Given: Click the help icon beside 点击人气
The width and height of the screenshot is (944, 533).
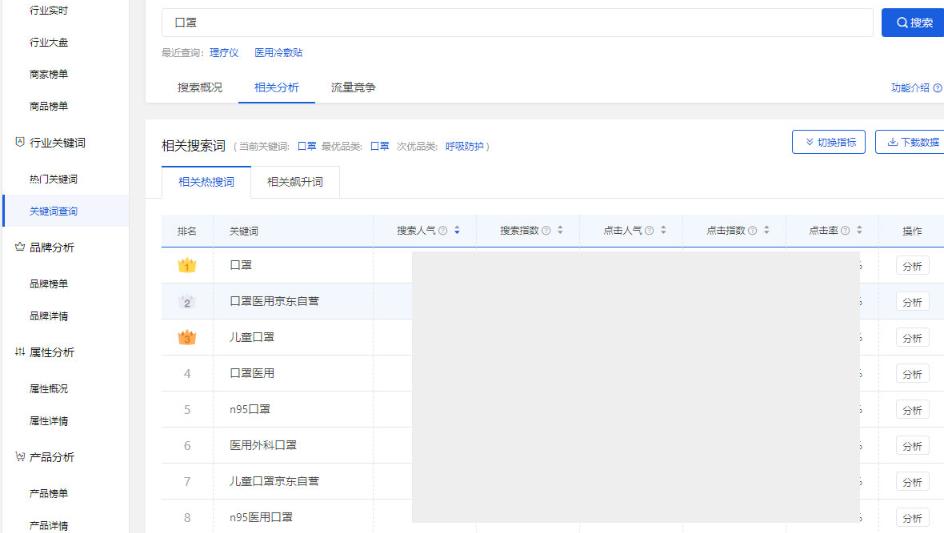Looking at the screenshot, I should point(649,231).
